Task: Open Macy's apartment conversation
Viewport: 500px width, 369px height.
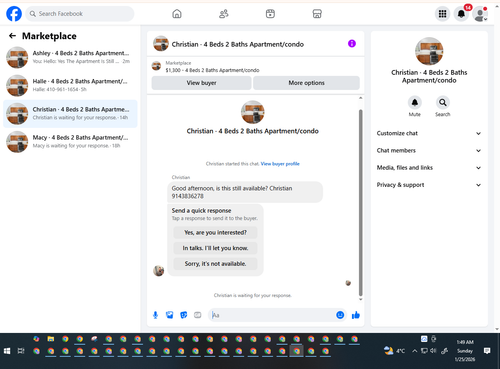Action: (70, 142)
